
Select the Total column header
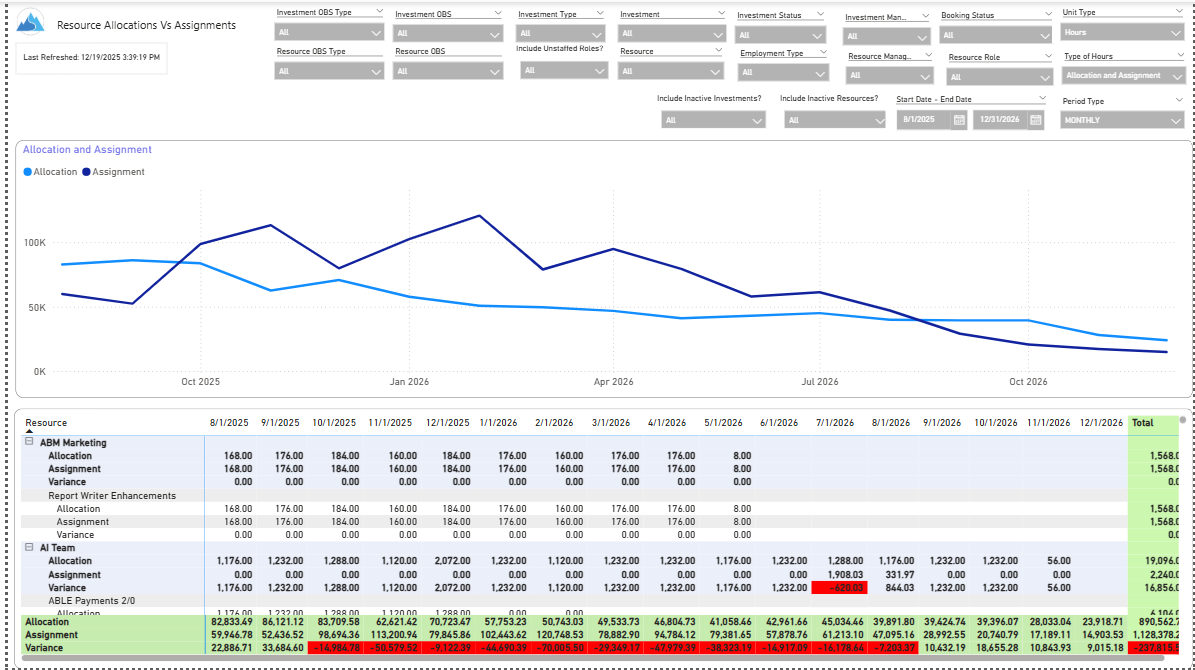pyautogui.click(x=1142, y=423)
